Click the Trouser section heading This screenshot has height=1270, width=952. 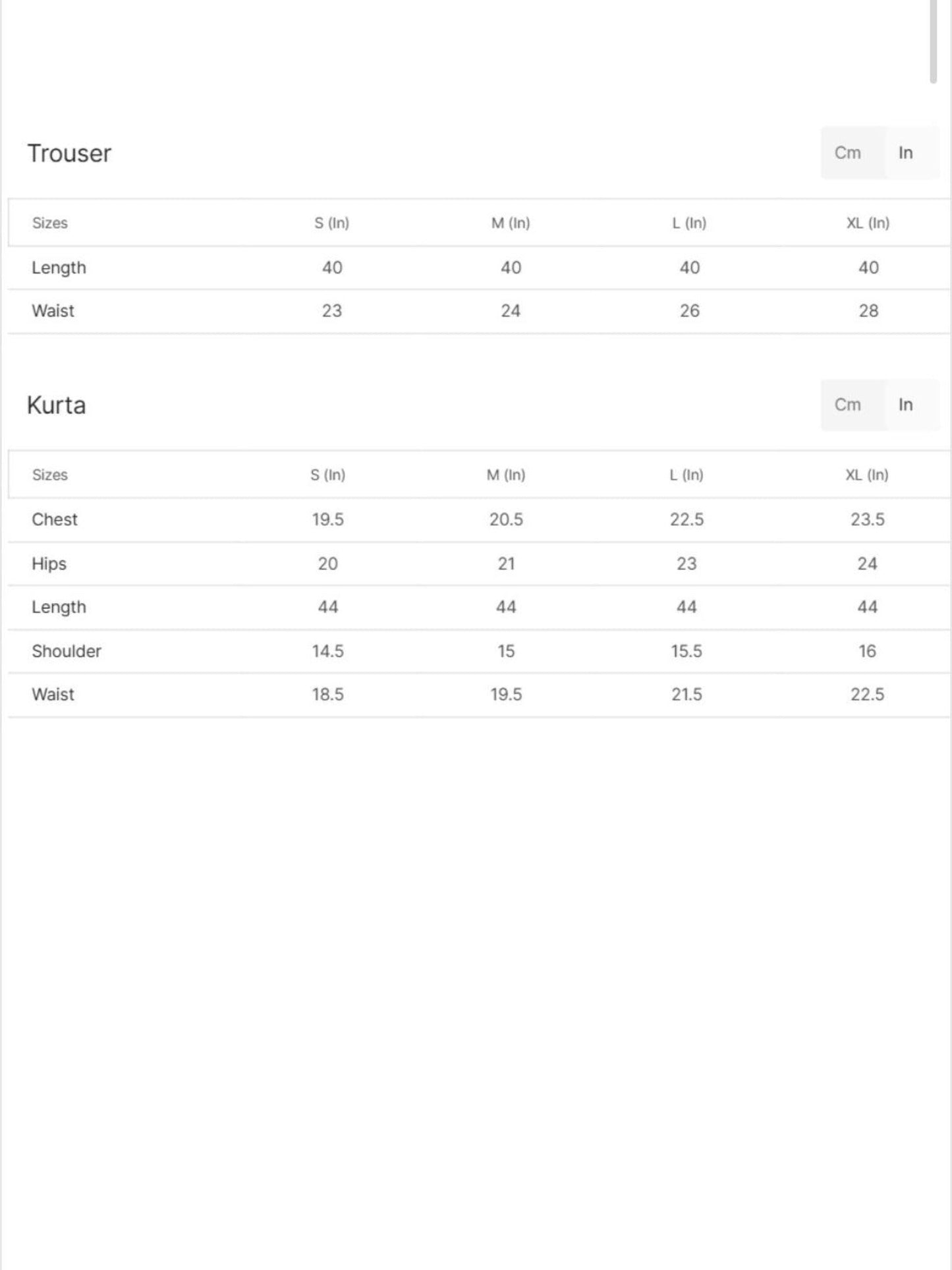[69, 154]
